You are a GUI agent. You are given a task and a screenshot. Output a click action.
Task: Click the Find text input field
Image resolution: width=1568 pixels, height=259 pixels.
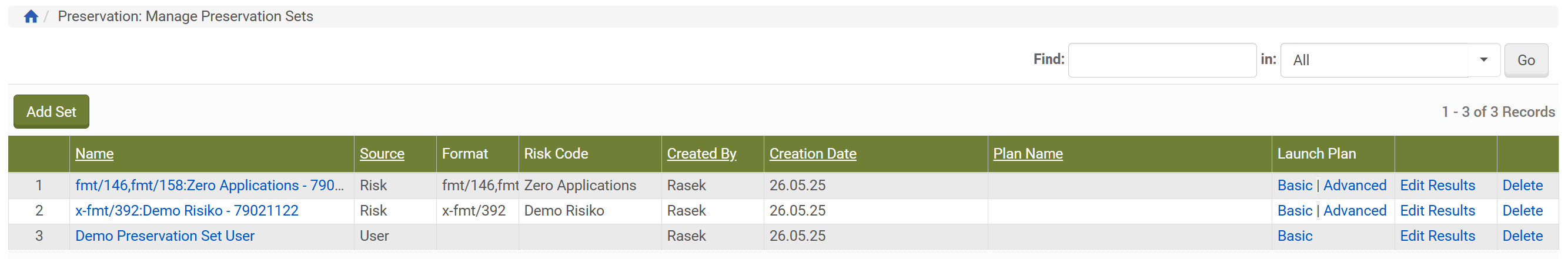click(1161, 60)
